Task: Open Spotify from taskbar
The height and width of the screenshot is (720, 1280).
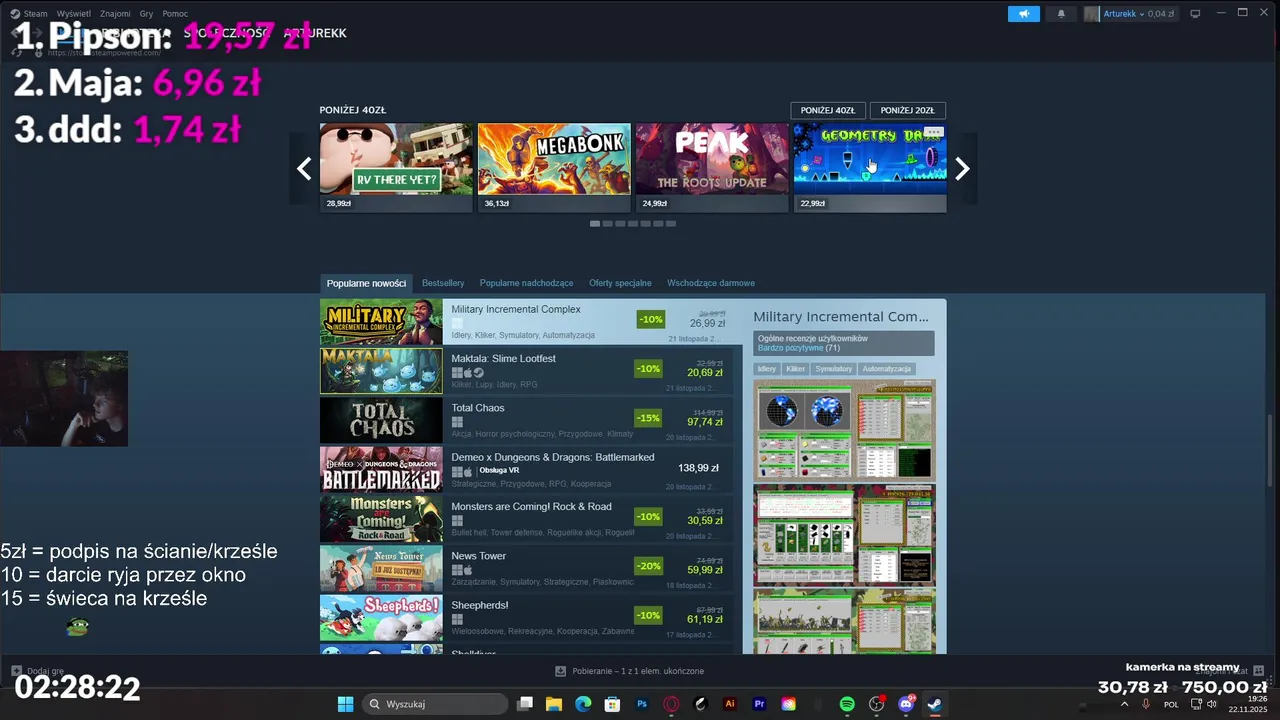Action: [847, 704]
